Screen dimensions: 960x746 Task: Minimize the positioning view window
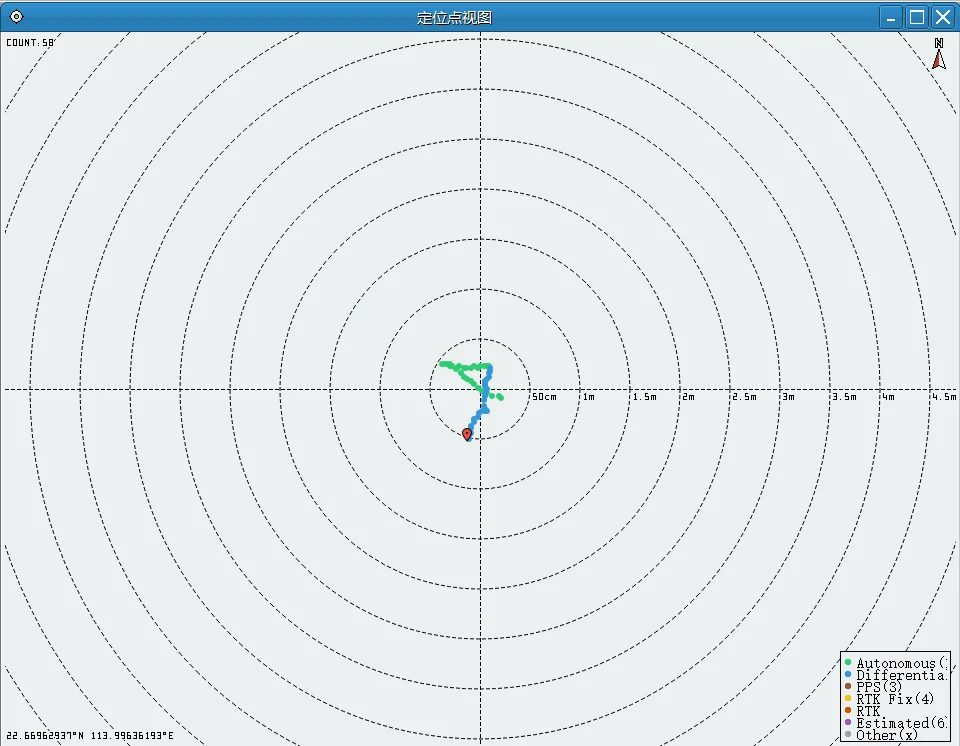(x=891, y=17)
